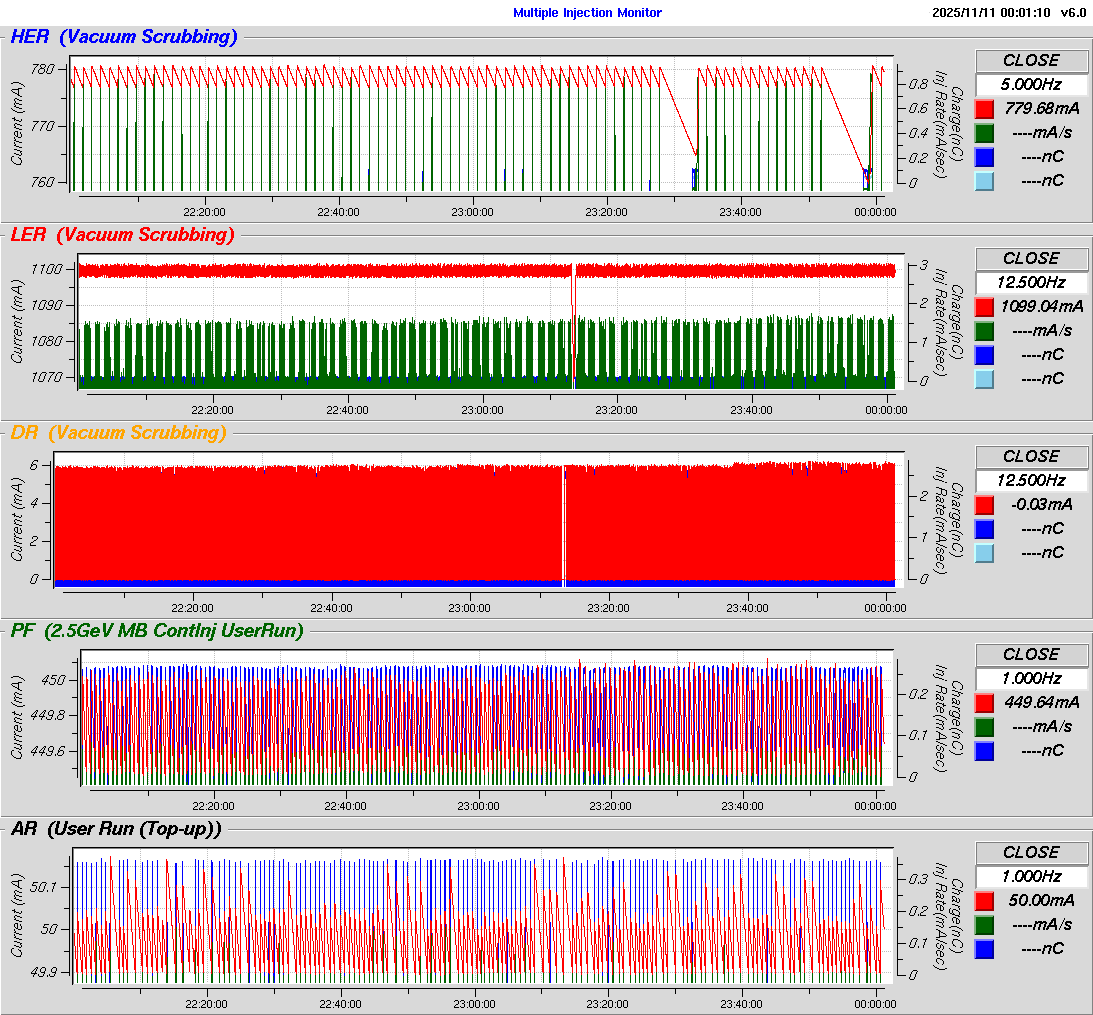Click the HER dark blue nC swatch
Screen dimensions: 1093x1015
984,157
